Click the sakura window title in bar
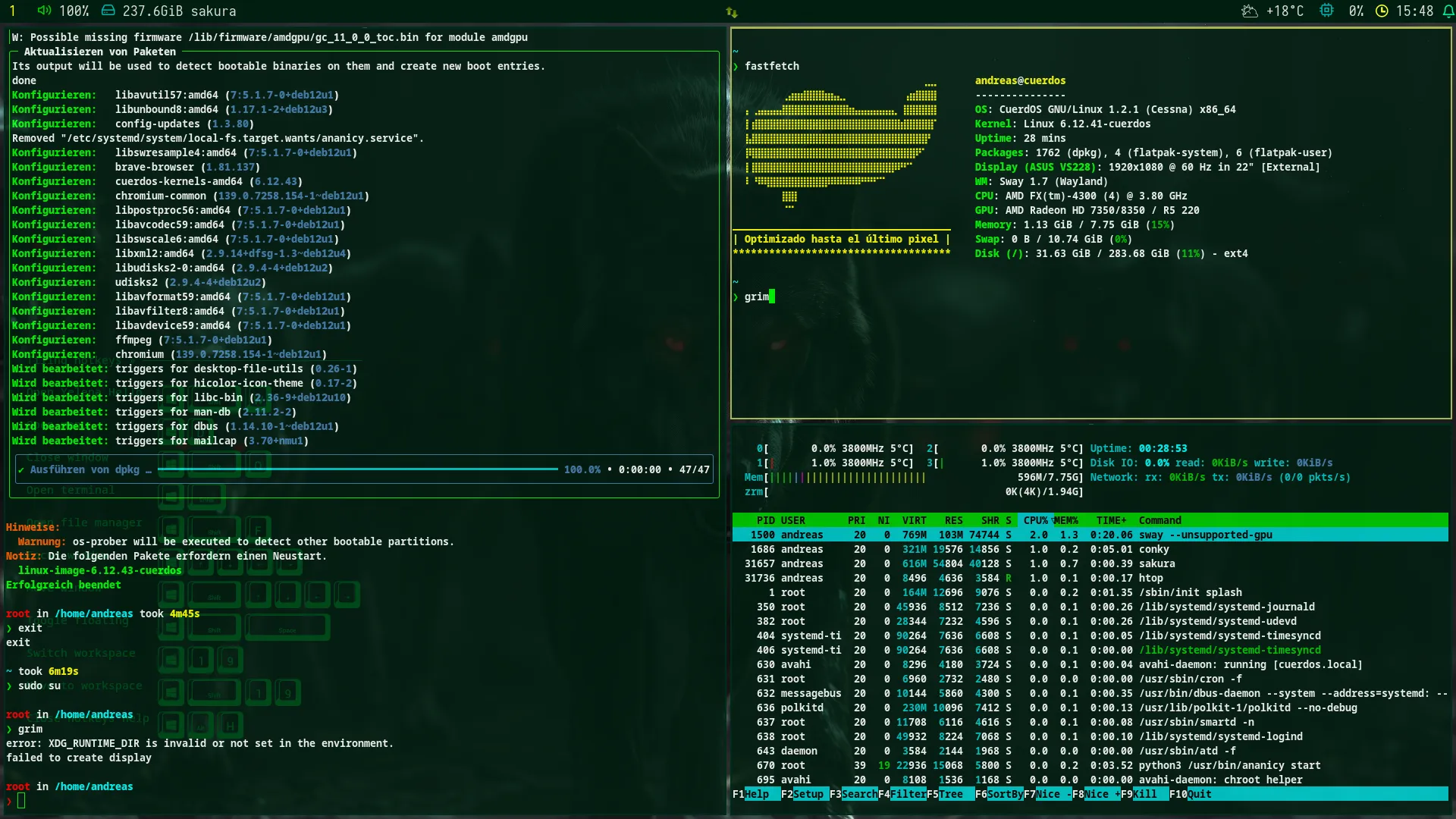 213,11
